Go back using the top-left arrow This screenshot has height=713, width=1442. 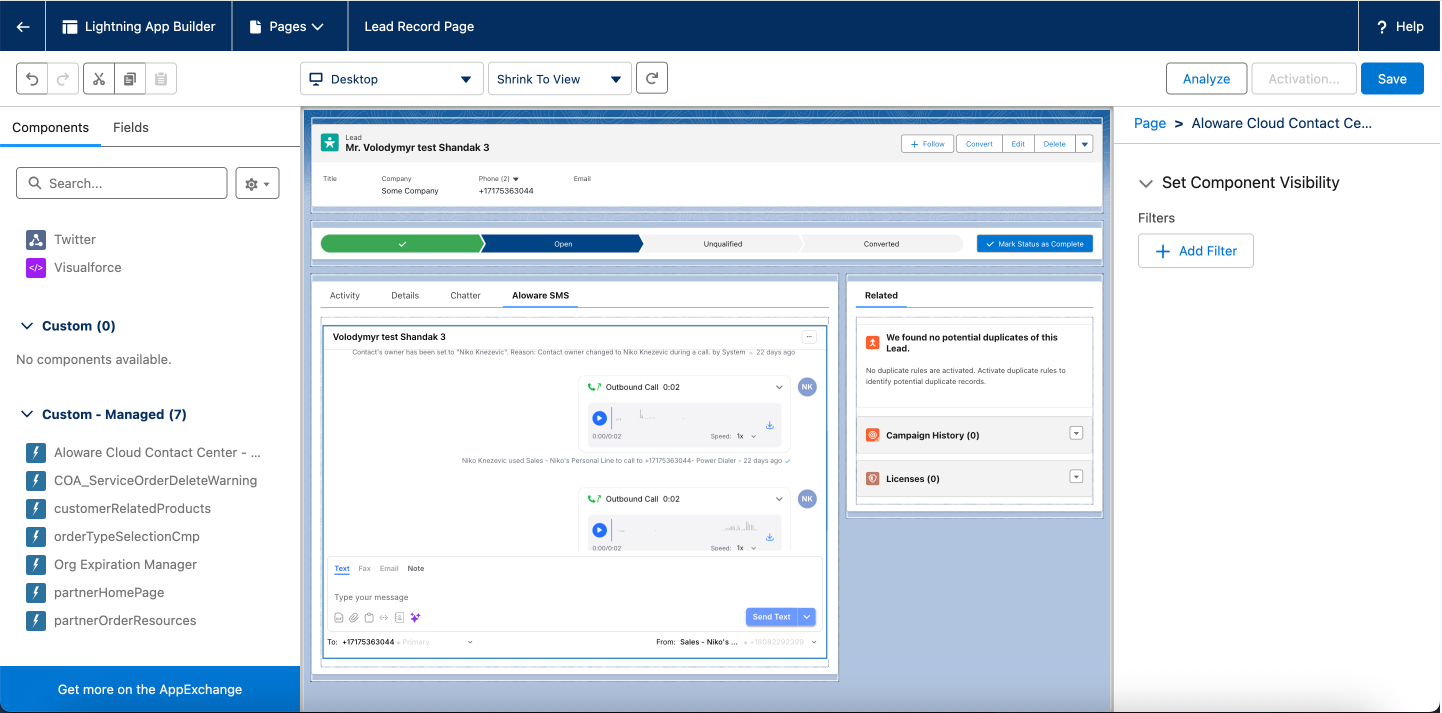(23, 26)
